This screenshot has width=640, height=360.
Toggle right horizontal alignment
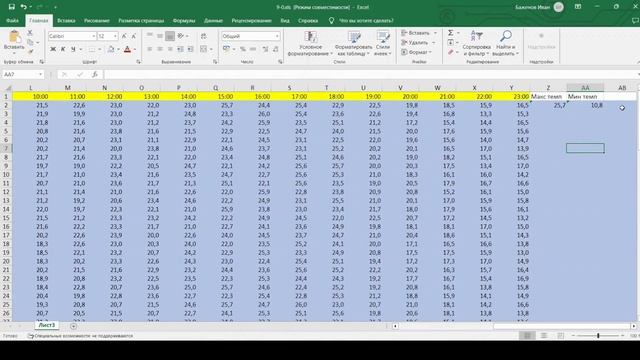point(170,49)
